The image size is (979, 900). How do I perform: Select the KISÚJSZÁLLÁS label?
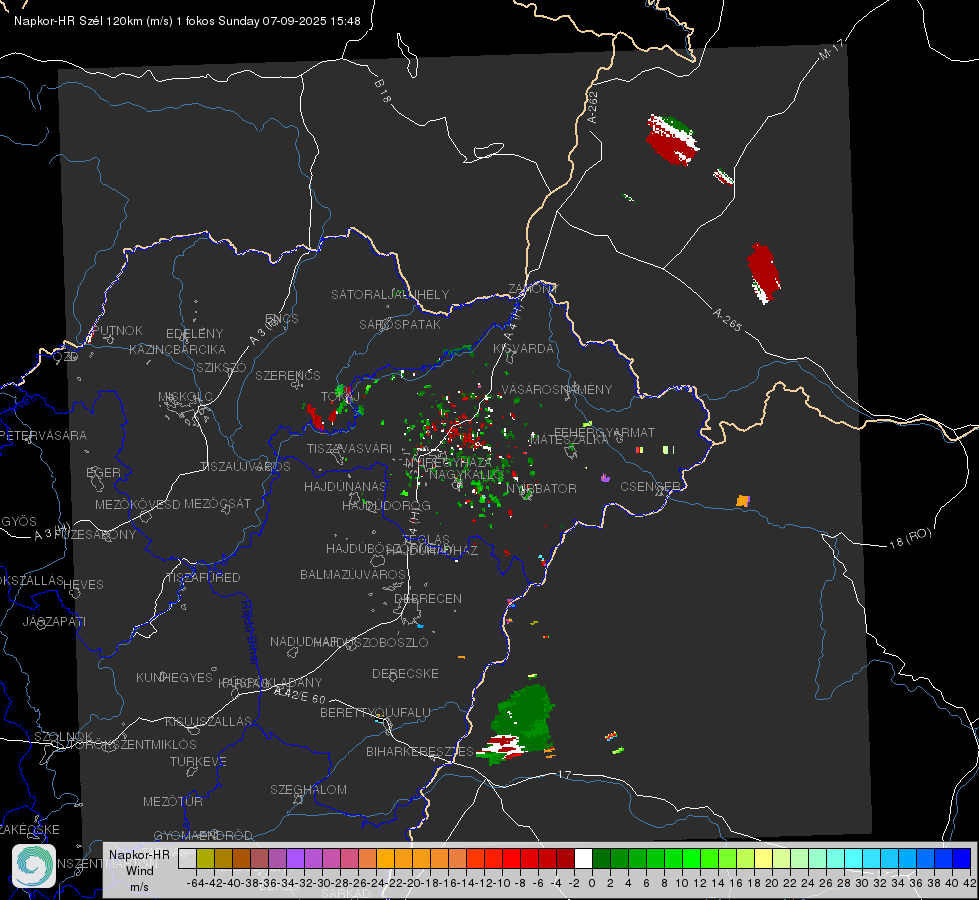[209, 721]
